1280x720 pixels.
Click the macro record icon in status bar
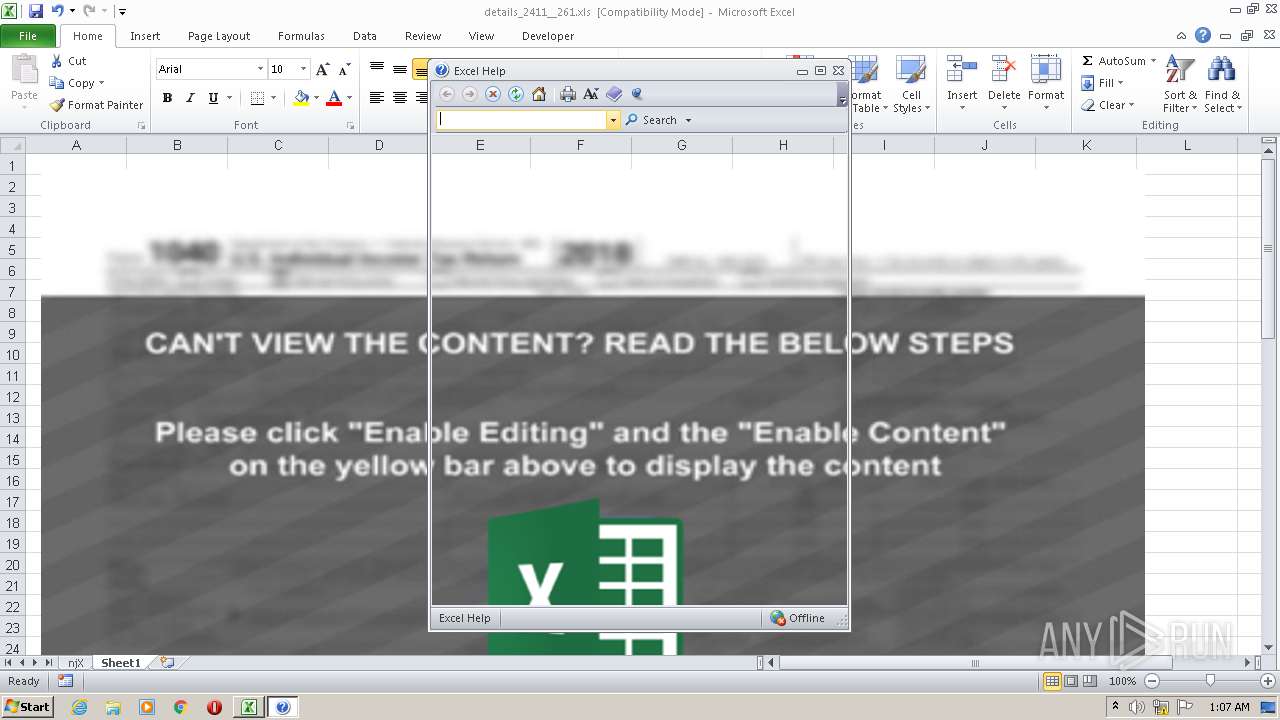click(x=65, y=681)
